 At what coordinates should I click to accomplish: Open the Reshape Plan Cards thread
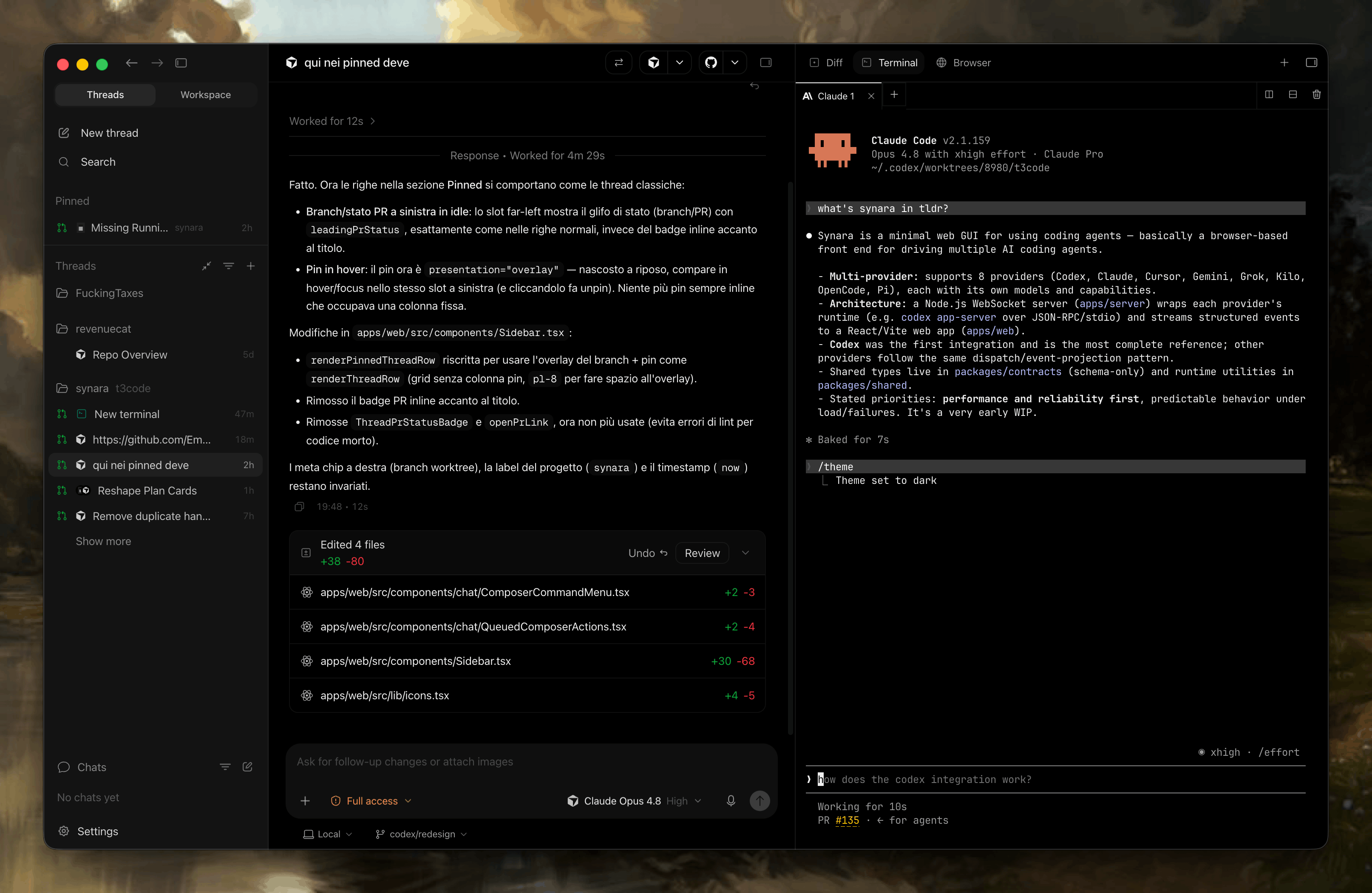coord(156,490)
